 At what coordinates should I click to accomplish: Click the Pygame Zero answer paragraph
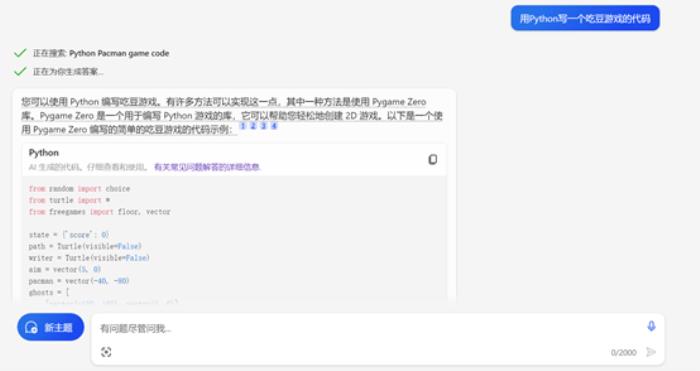click(x=232, y=116)
